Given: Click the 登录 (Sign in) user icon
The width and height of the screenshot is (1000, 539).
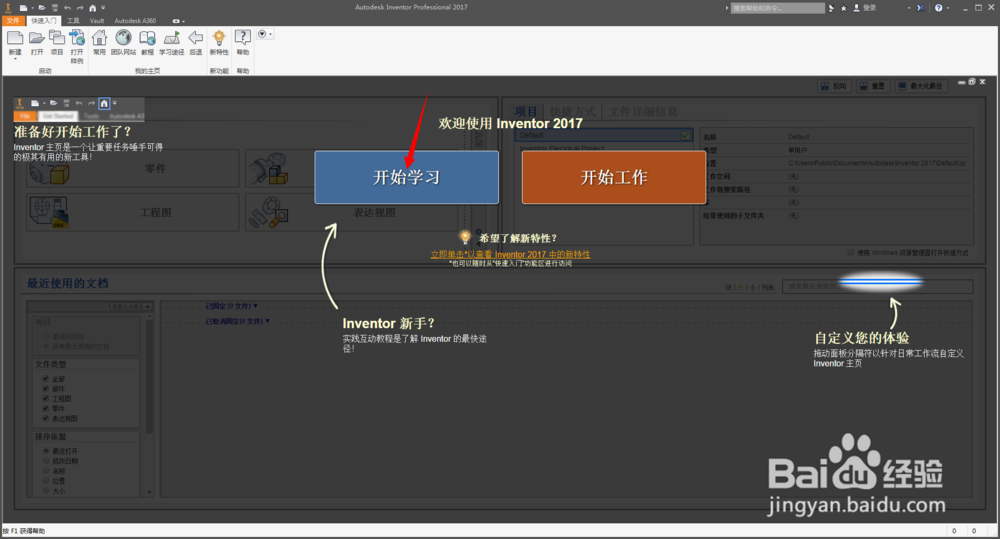Looking at the screenshot, I should pos(857,8).
